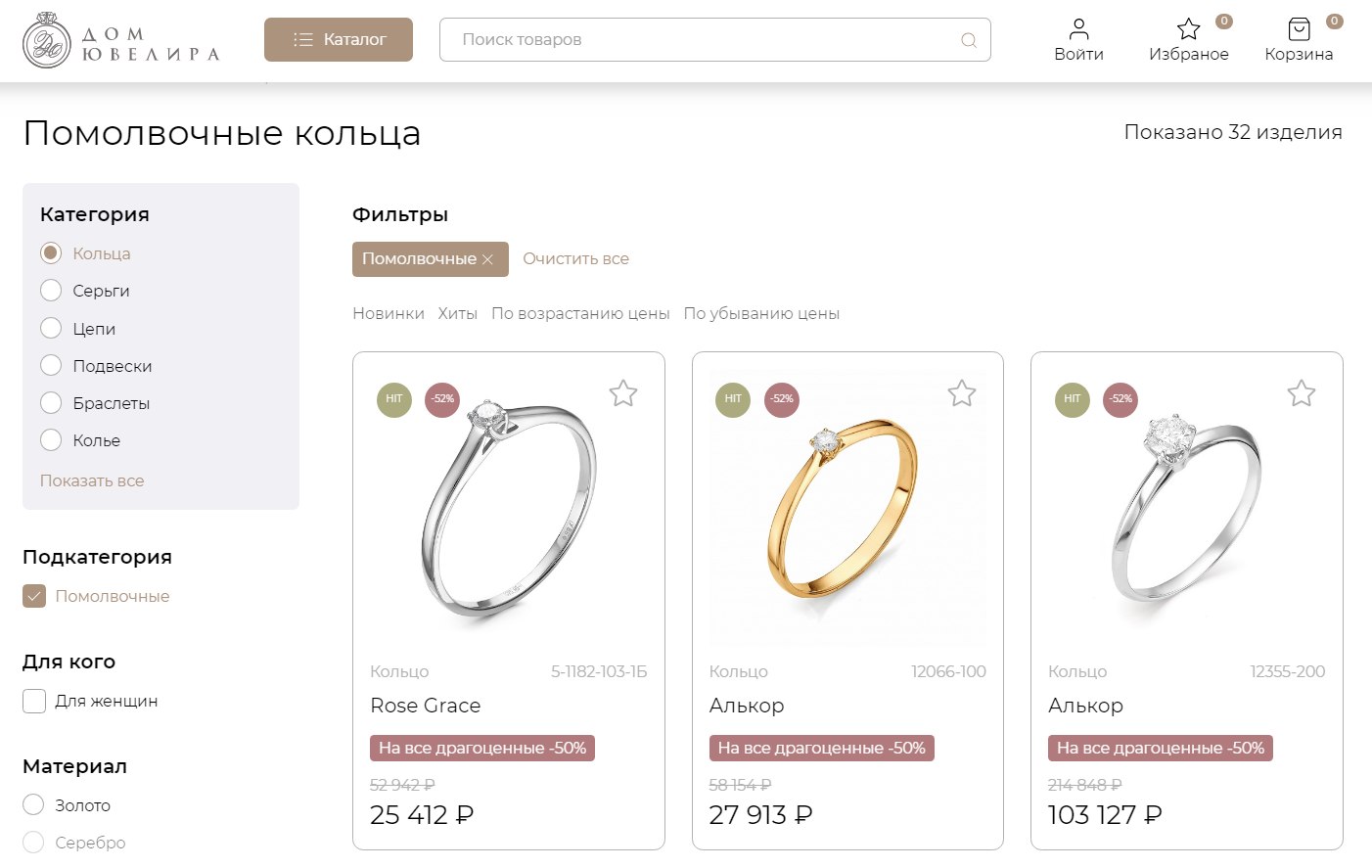Open the Каталог menu button
The height and width of the screenshot is (868, 1372).
click(339, 39)
